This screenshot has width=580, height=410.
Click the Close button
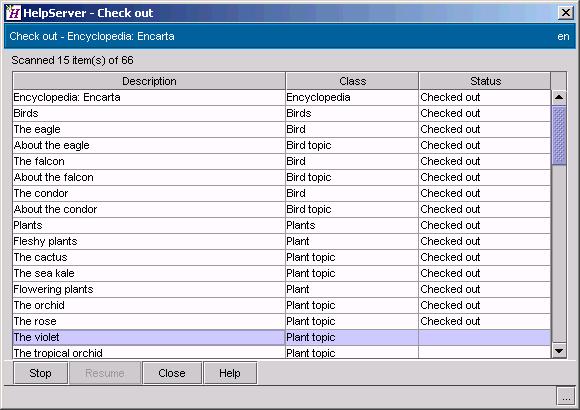tap(172, 373)
